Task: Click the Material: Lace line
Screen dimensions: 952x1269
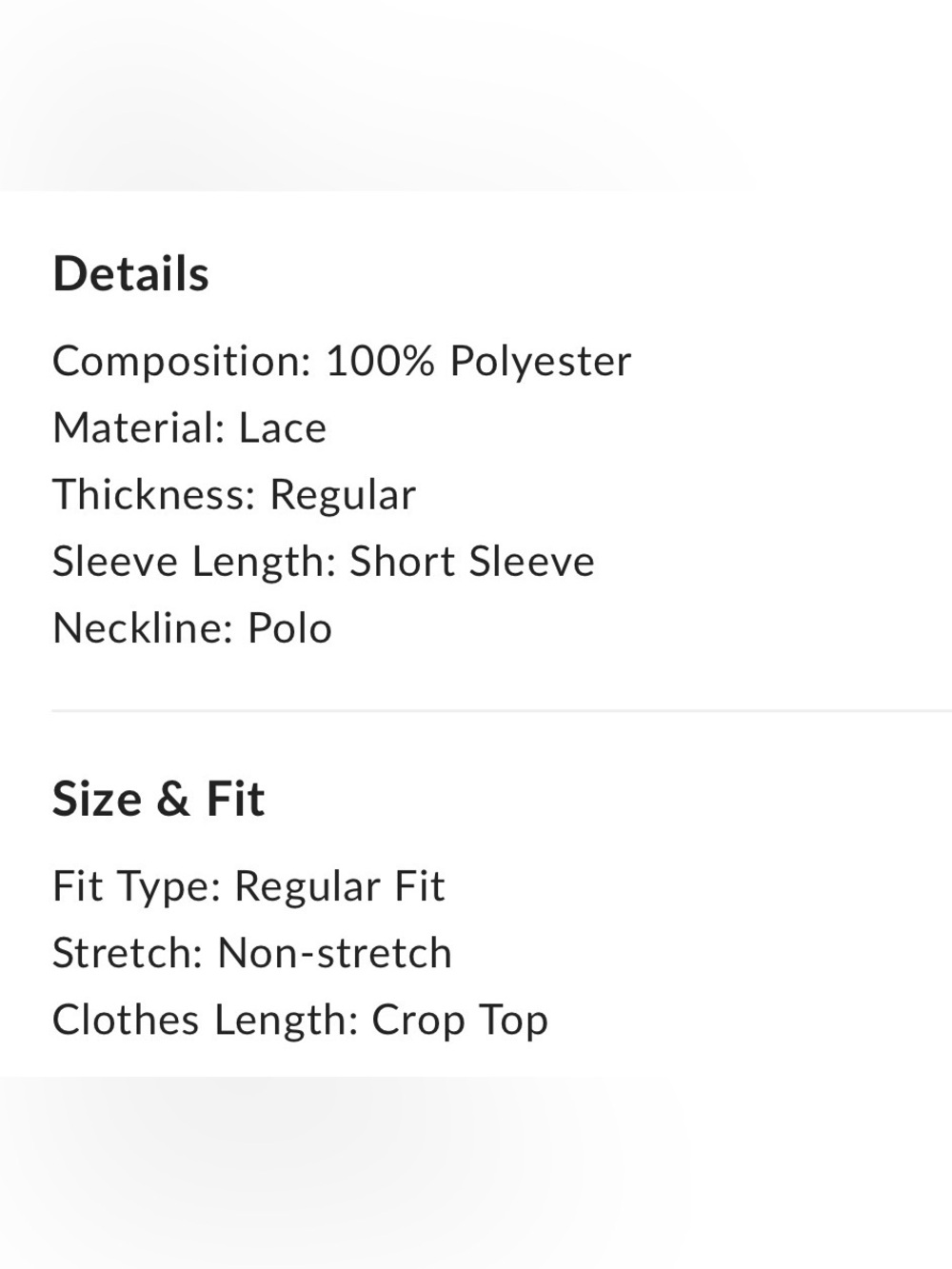Action: (189, 428)
